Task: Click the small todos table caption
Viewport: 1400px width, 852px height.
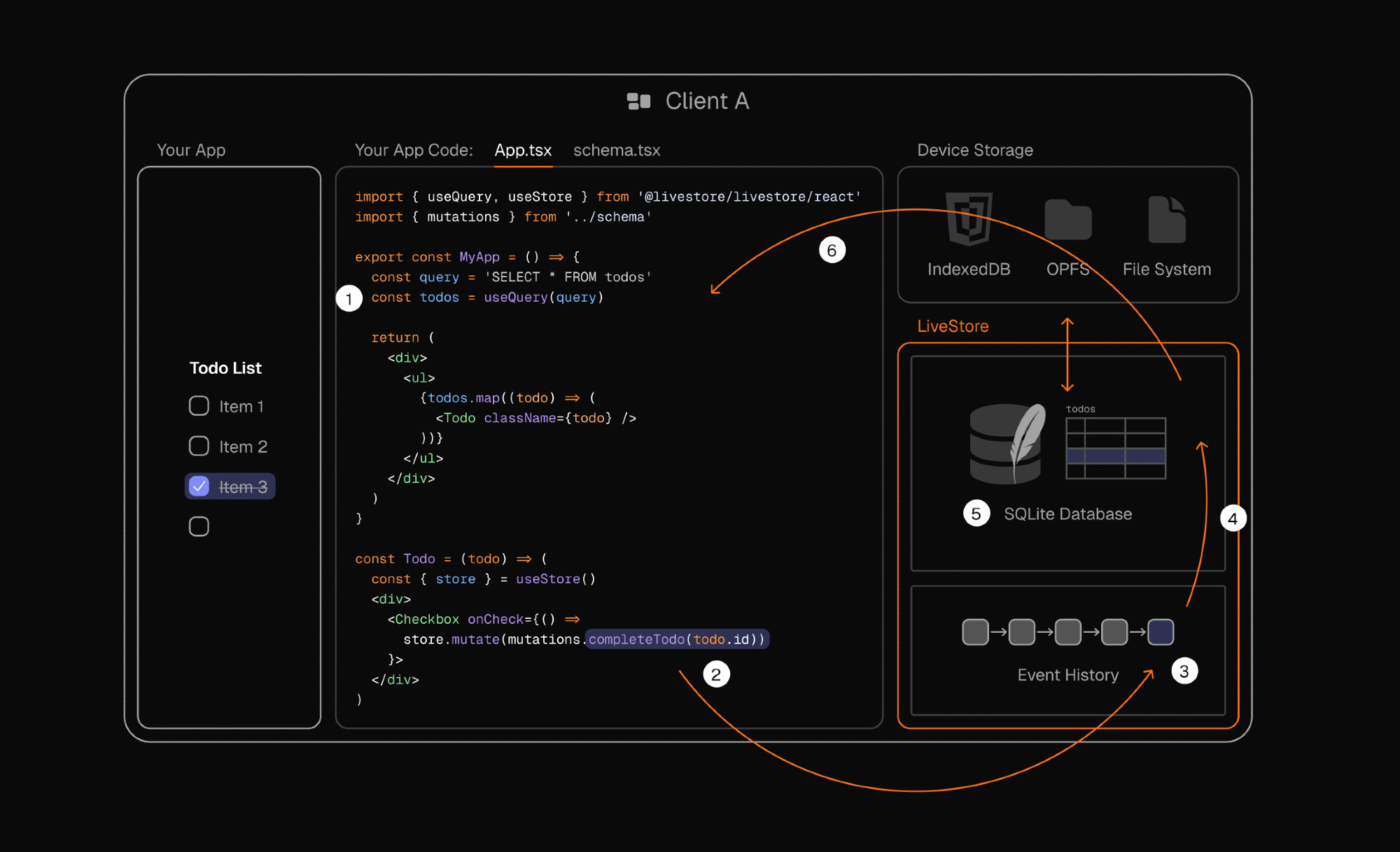Action: click(1080, 409)
